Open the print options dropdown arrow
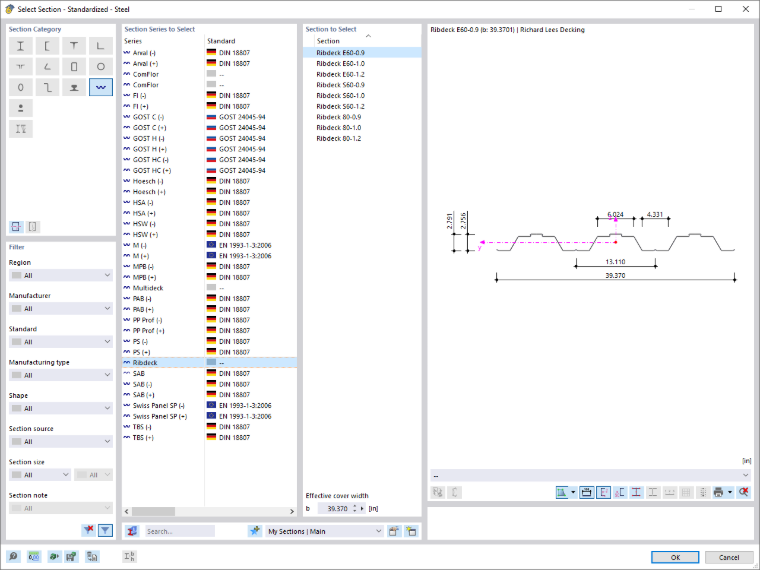The height and width of the screenshot is (570, 760). 730,492
